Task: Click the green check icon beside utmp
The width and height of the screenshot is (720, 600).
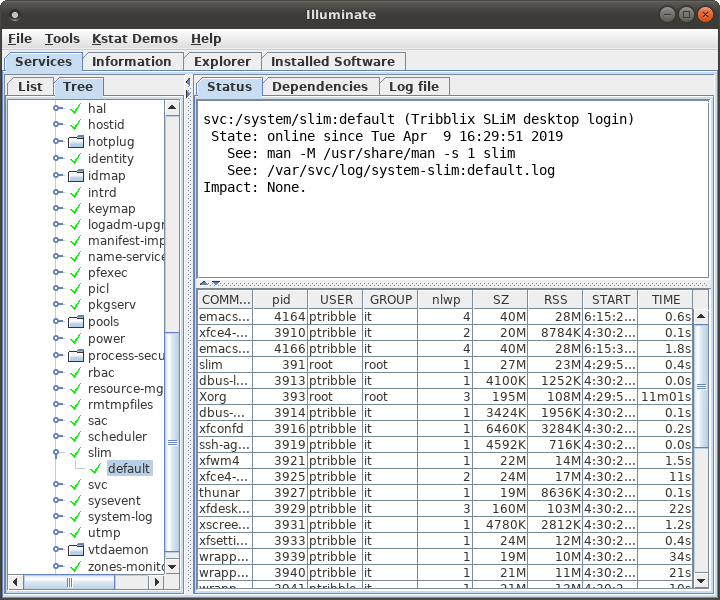Action: point(76,533)
